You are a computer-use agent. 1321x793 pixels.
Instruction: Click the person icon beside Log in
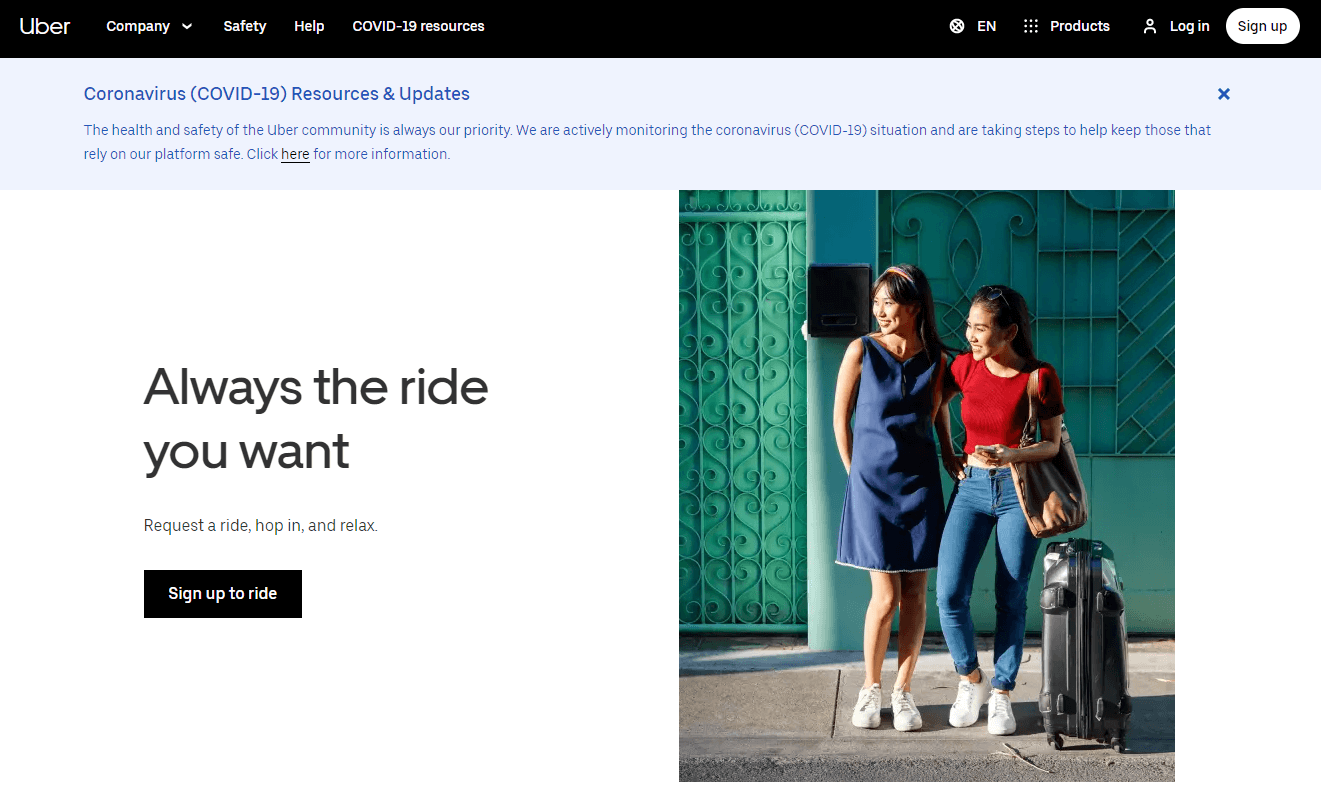coord(1150,26)
